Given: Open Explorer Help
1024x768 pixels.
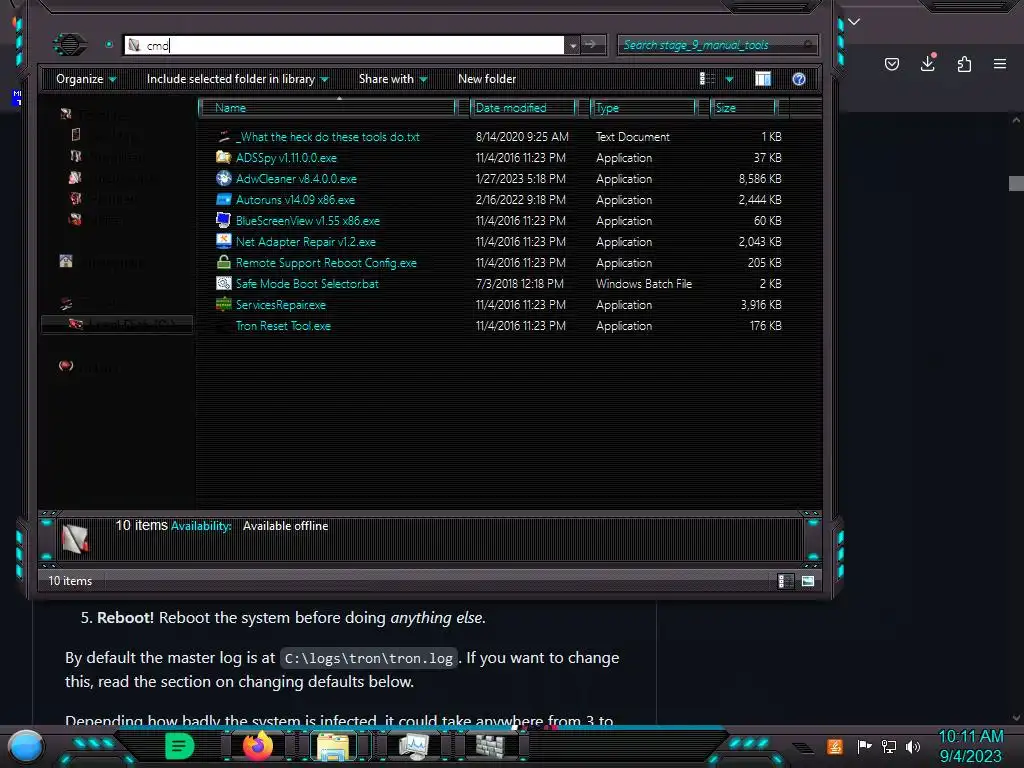Looking at the screenshot, I should [x=799, y=79].
